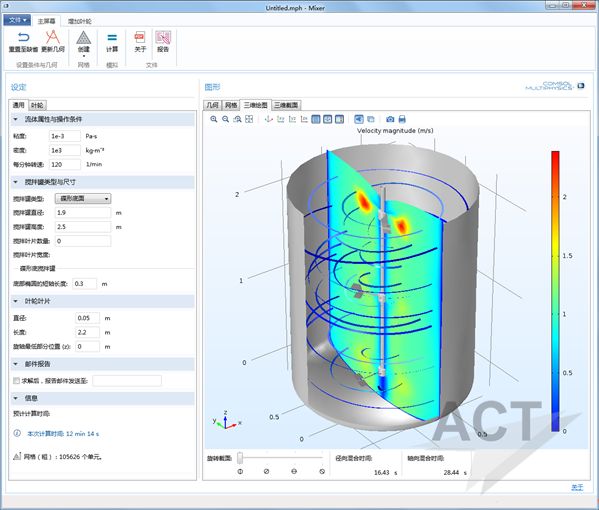The width and height of the screenshot is (599, 510).
Task: Click the link at bottom right corner
Action: coord(577,487)
